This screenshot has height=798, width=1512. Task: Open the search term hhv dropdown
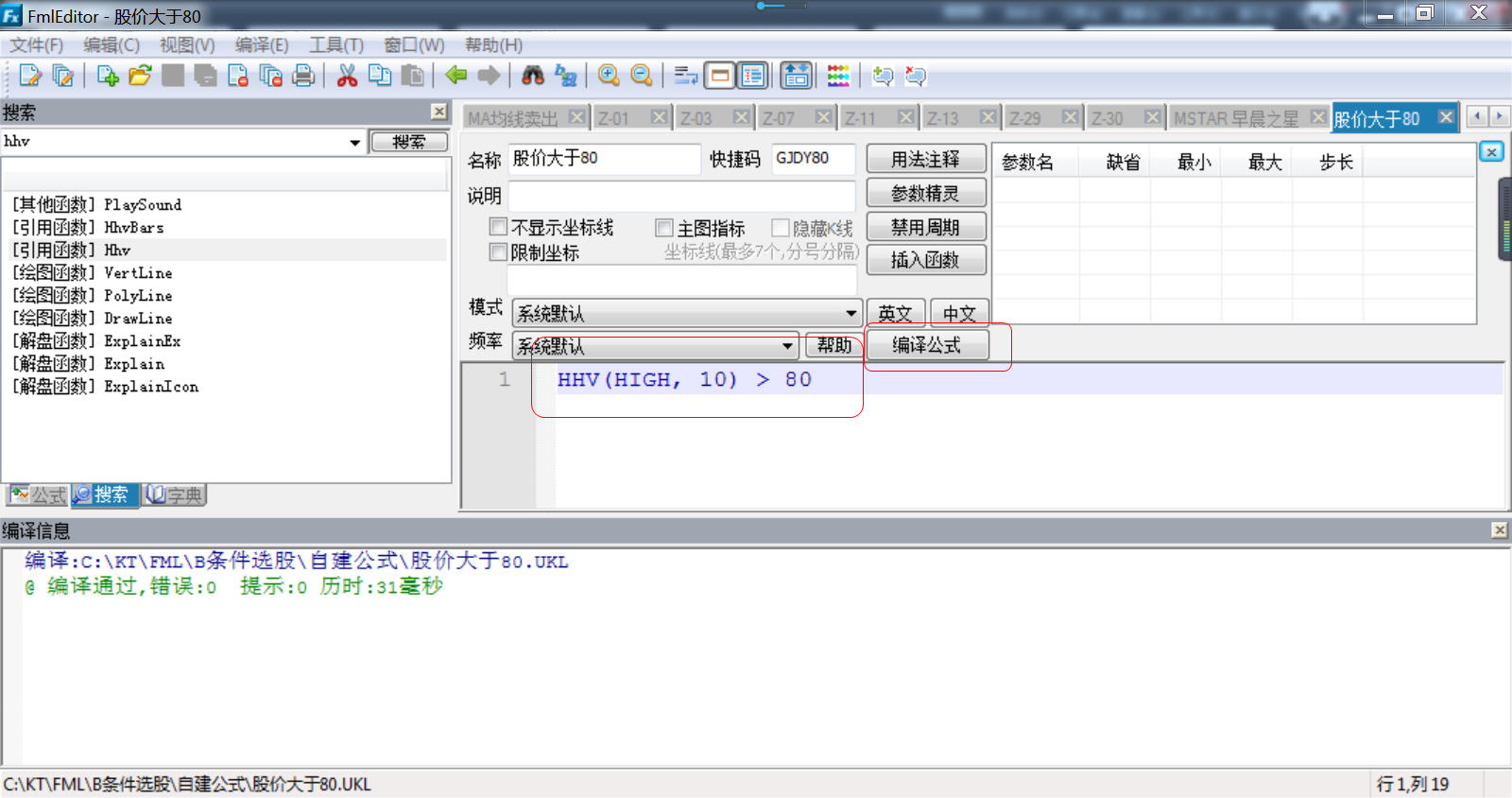pyautogui.click(x=354, y=142)
